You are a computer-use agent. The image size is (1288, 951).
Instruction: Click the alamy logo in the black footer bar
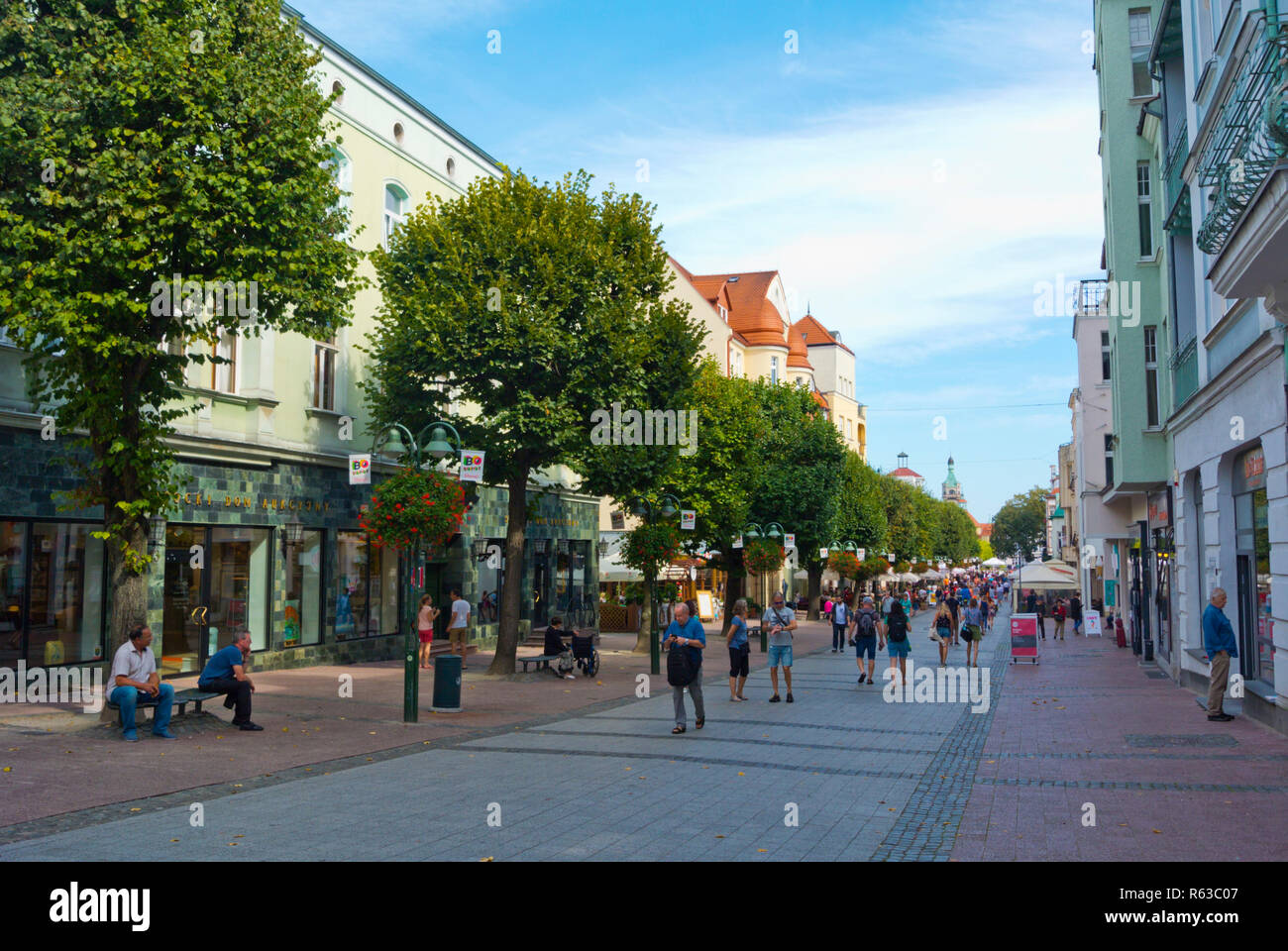[100, 905]
